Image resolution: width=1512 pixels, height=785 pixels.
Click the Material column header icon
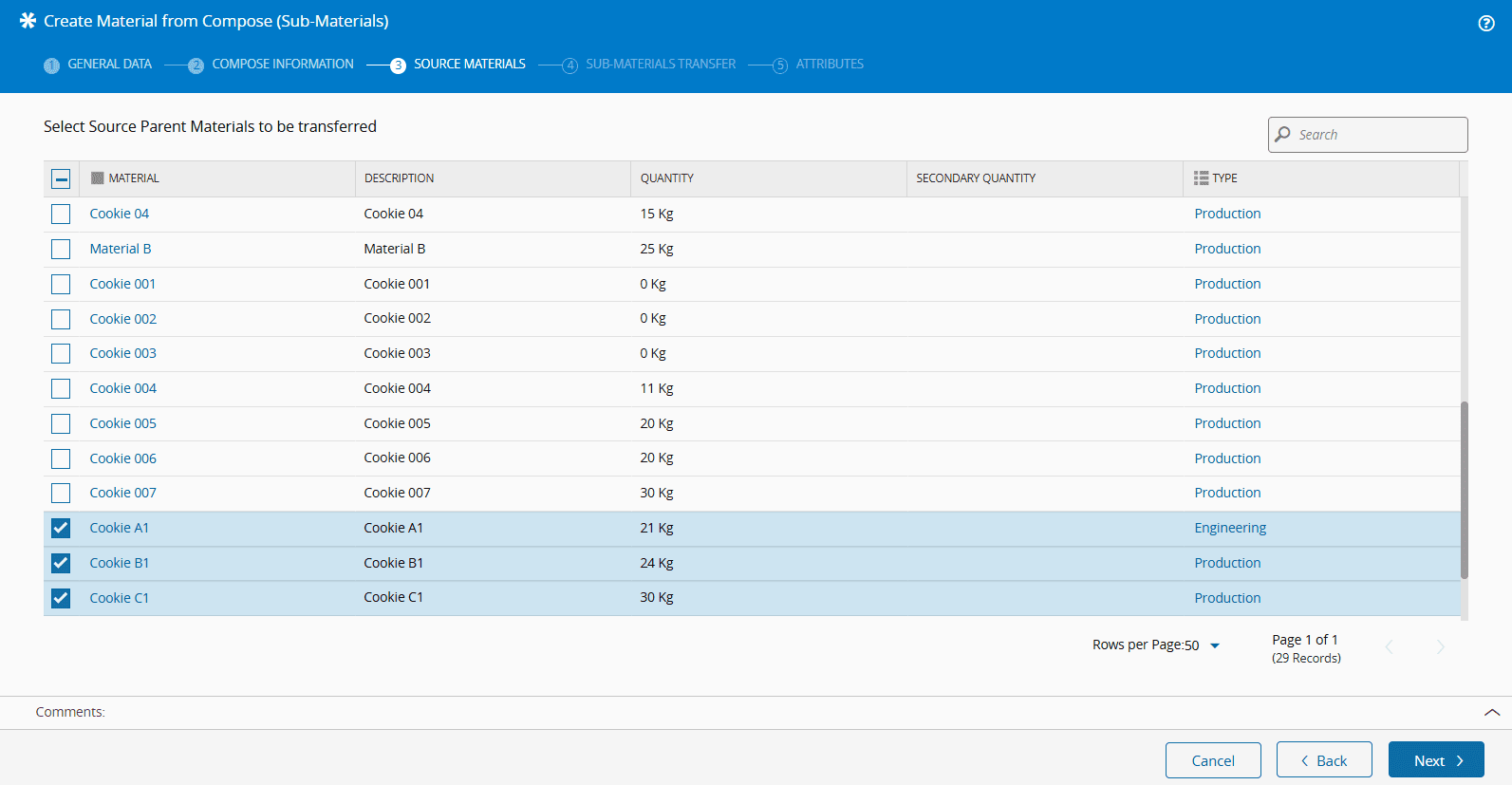click(x=97, y=178)
